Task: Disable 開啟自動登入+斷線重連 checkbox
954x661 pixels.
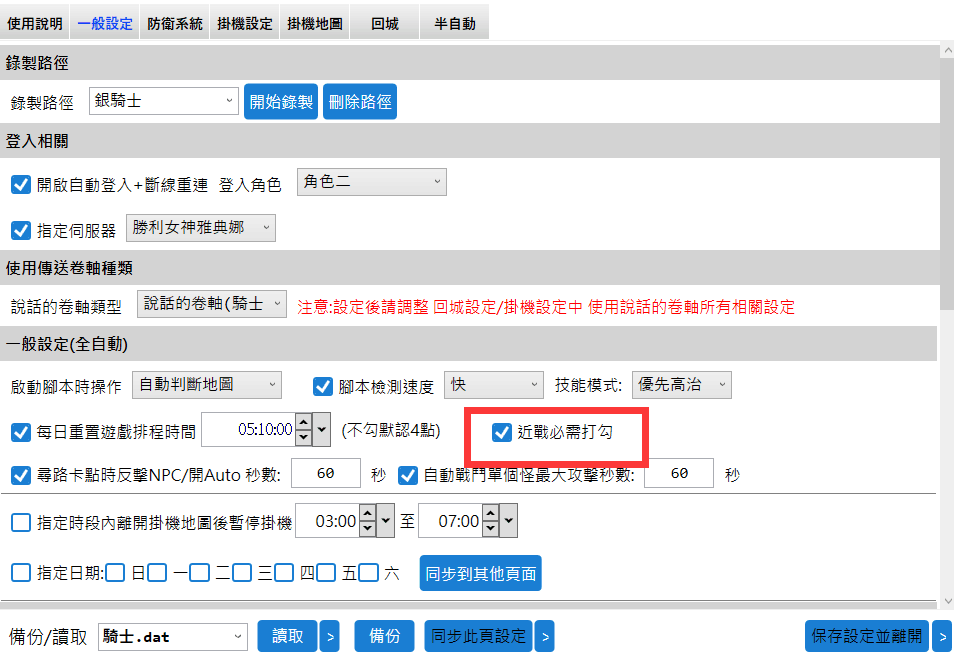Action: tap(20, 184)
